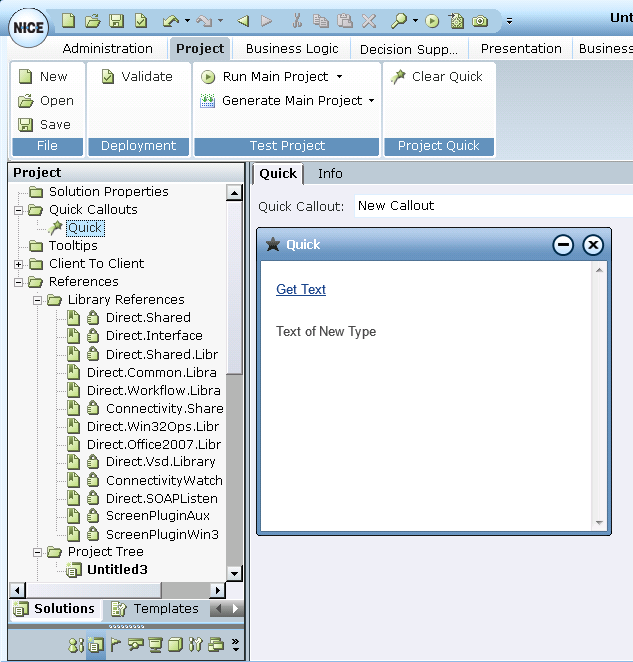The height and width of the screenshot is (662, 633).
Task: Click the camera screenshot icon
Action: 480,20
